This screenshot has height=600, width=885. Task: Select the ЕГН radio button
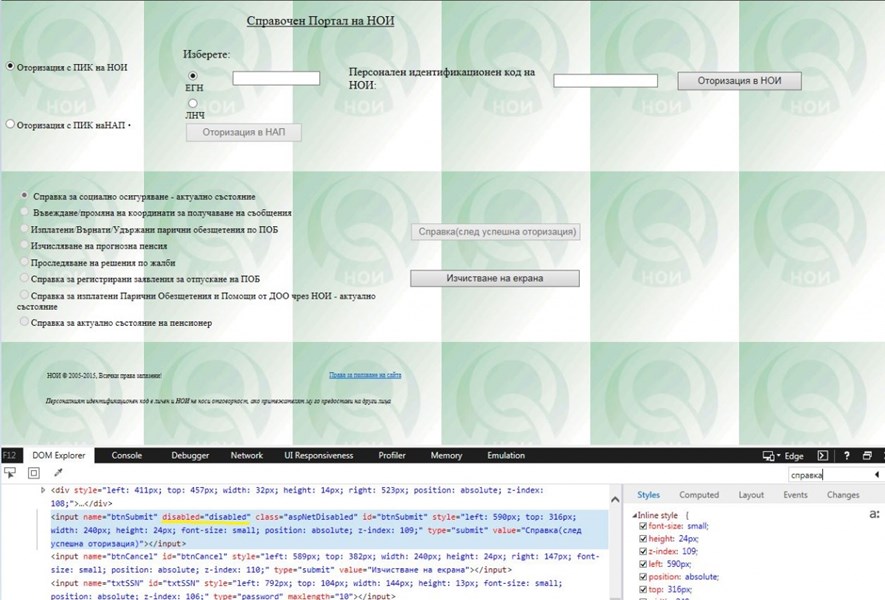pos(193,76)
